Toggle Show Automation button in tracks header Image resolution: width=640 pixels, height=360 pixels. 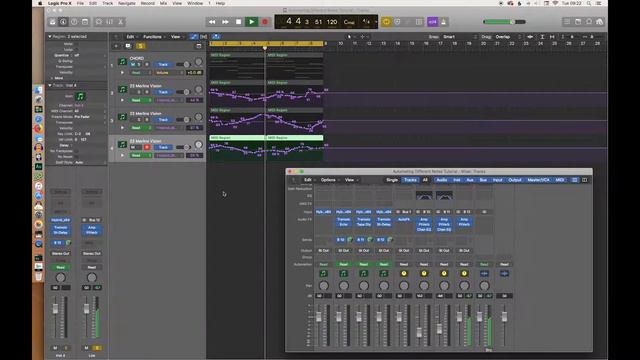(193, 37)
